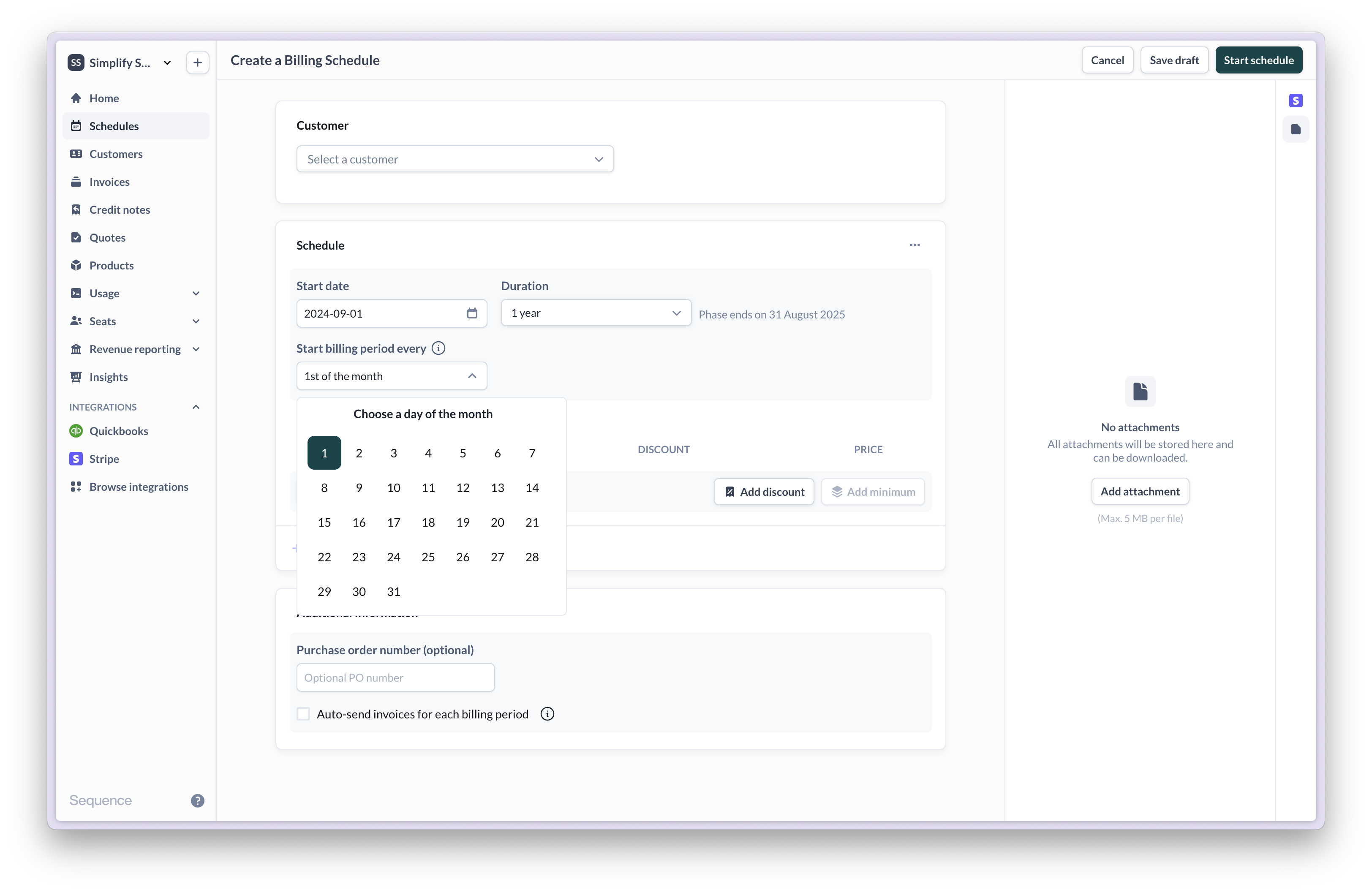Click the Invoices icon in sidebar
The image size is (1372, 892).
click(76, 182)
